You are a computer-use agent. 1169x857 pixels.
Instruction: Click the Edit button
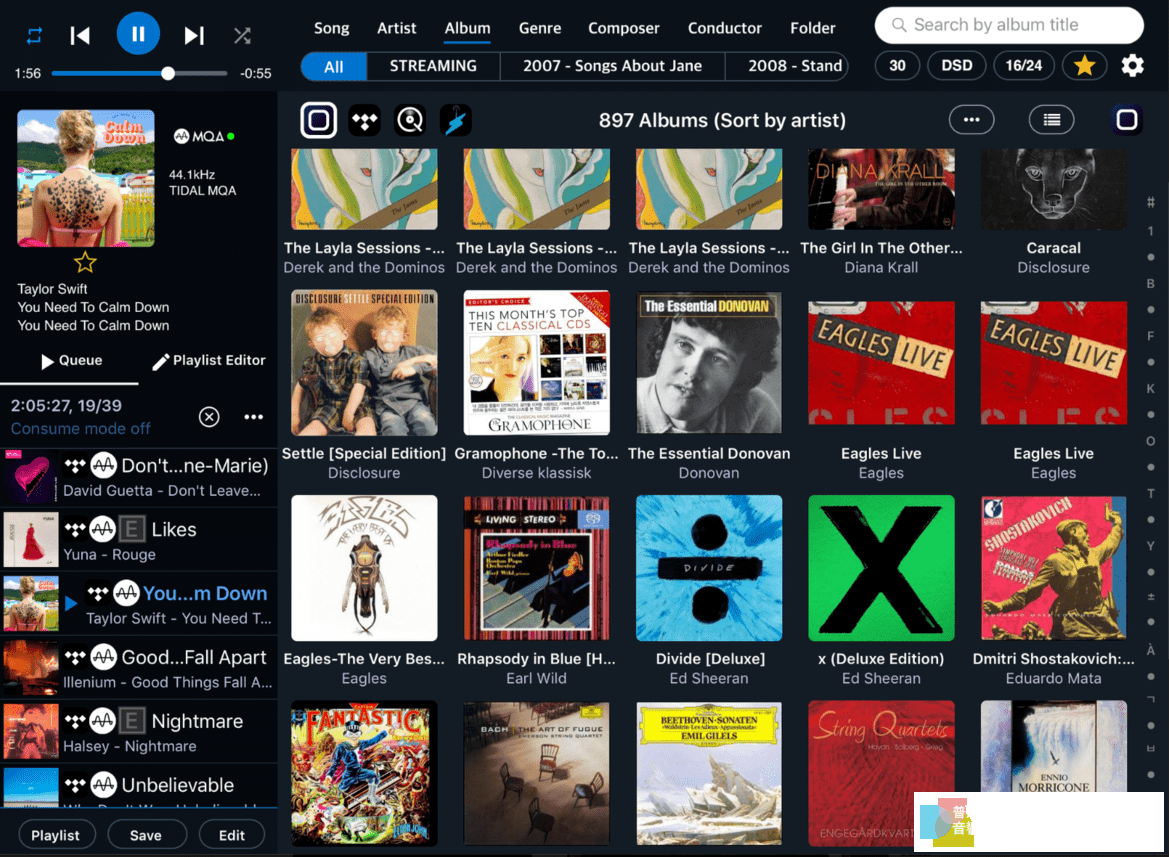pyautogui.click(x=232, y=835)
